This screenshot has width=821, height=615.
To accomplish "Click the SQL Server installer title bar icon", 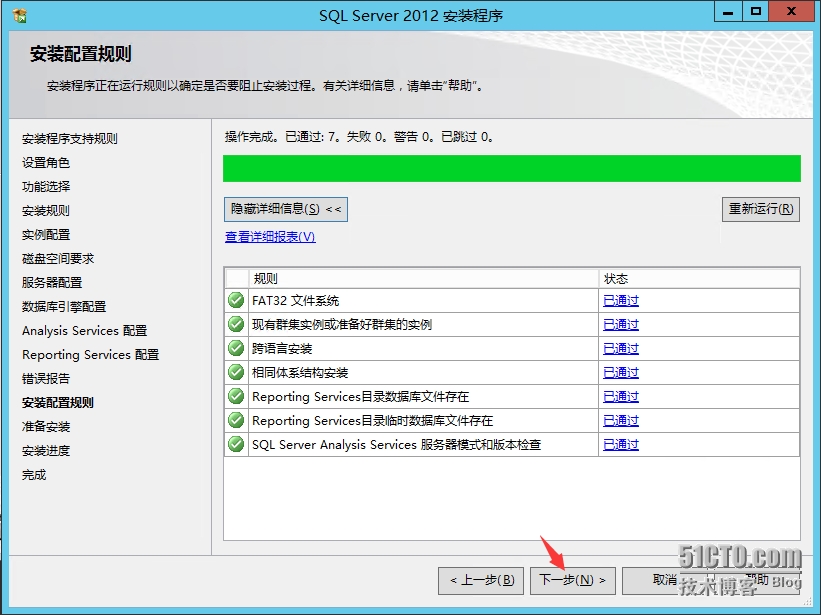I will click(19, 15).
